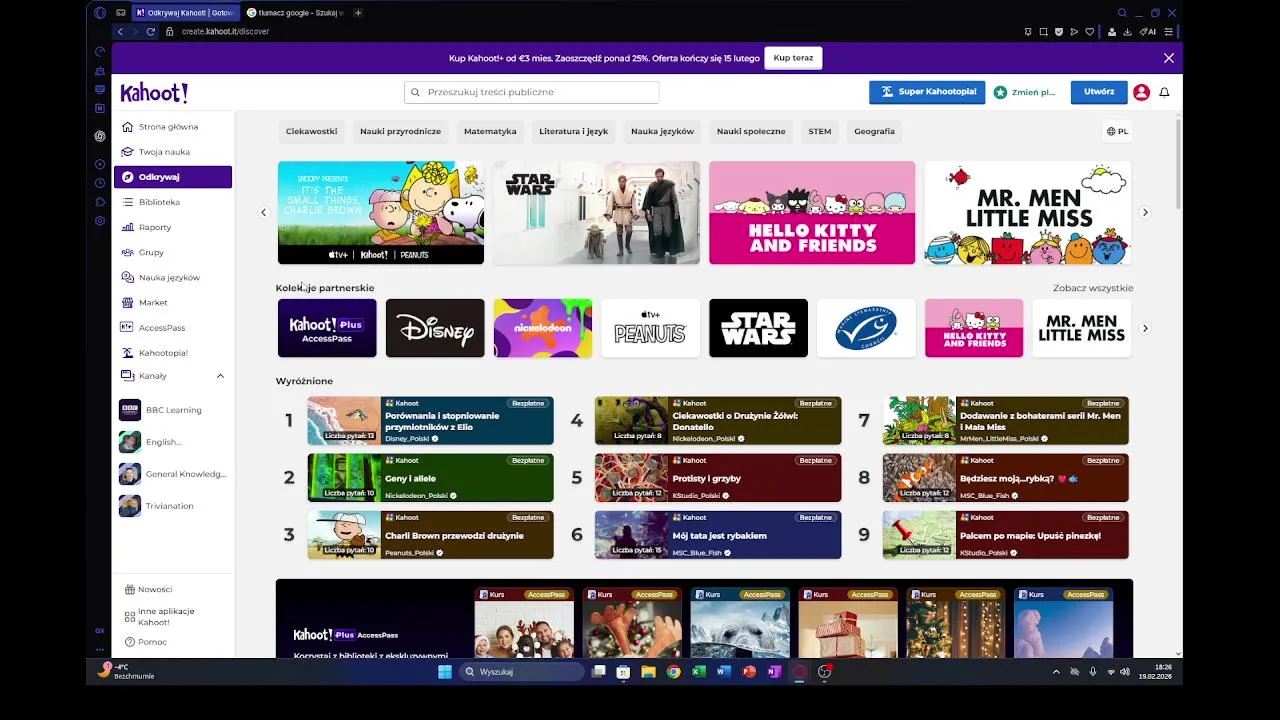Open Excel from the taskbar
The height and width of the screenshot is (720, 1280).
[x=699, y=672]
